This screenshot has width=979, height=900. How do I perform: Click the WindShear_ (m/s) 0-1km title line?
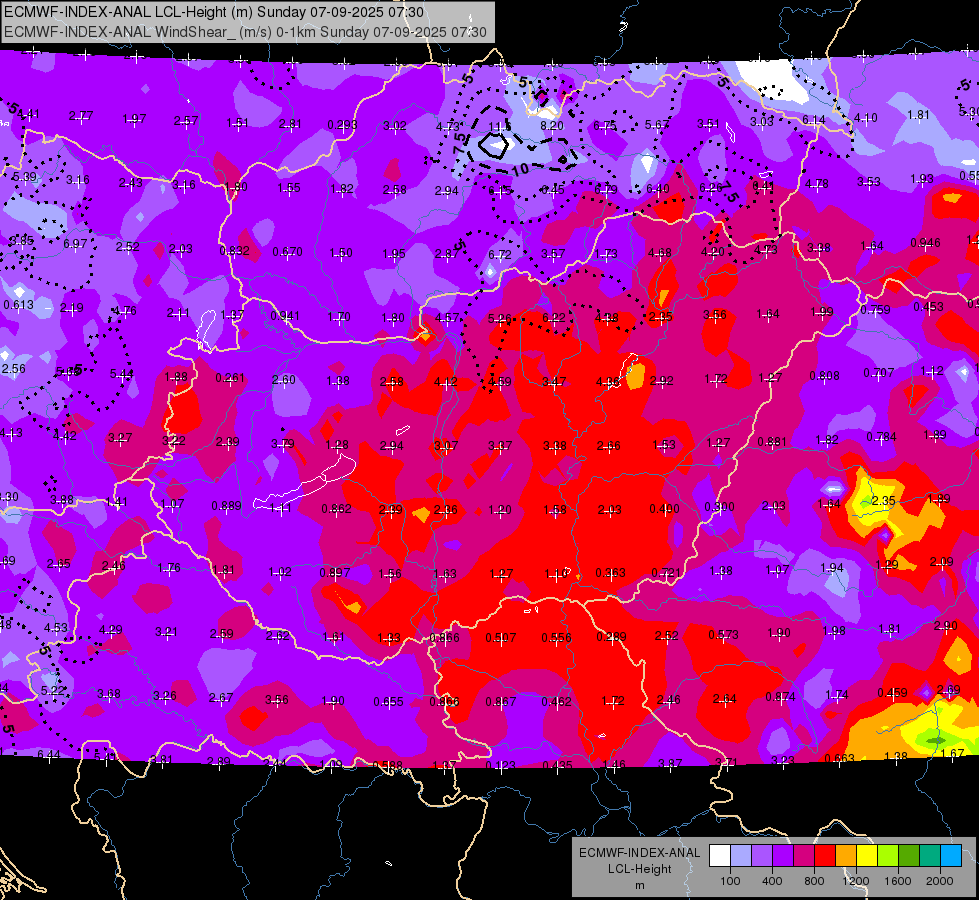coord(245,32)
